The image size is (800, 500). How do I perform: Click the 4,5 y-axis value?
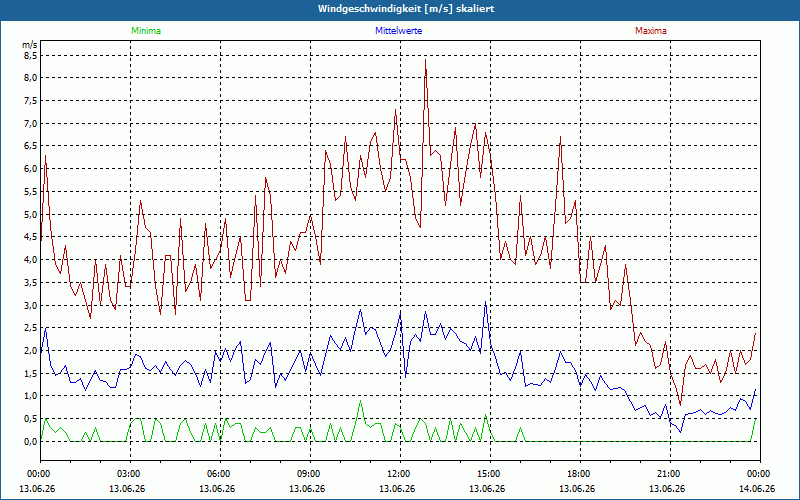[x=30, y=237]
